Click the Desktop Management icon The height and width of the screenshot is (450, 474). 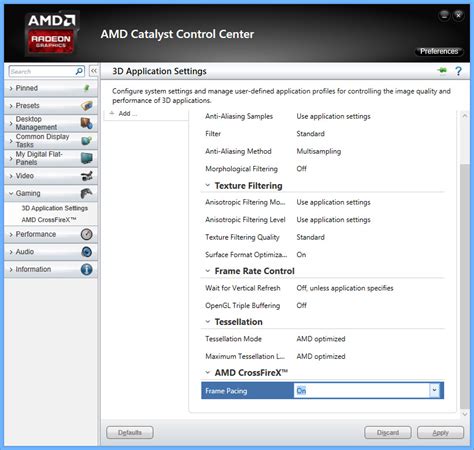coord(87,123)
